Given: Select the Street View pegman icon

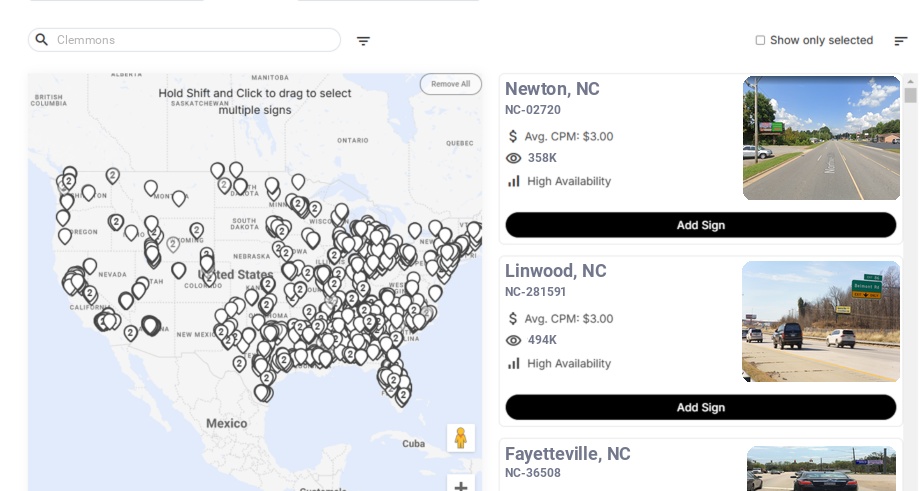Looking at the screenshot, I should 461,438.
